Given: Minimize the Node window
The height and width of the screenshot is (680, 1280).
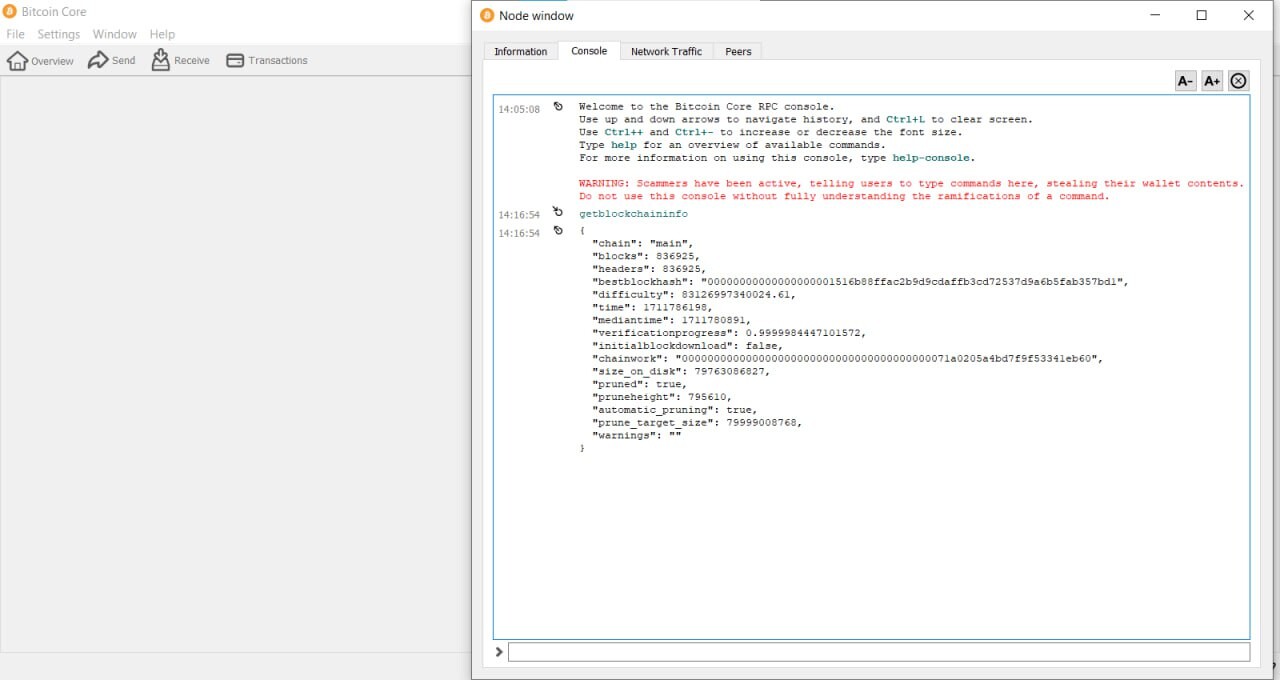Looking at the screenshot, I should (1155, 15).
